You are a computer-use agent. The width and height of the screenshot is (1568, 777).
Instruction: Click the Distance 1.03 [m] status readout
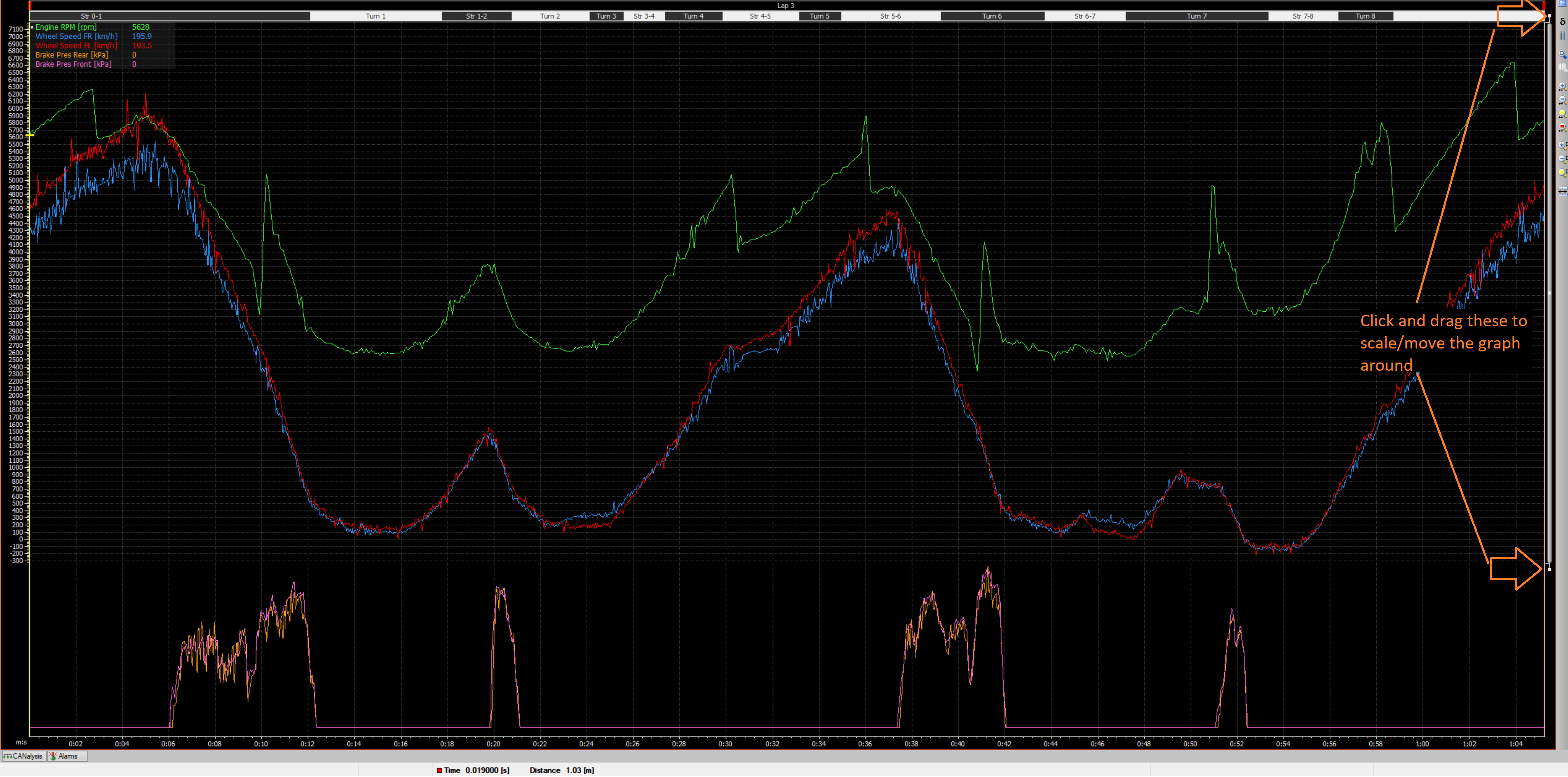click(x=562, y=770)
